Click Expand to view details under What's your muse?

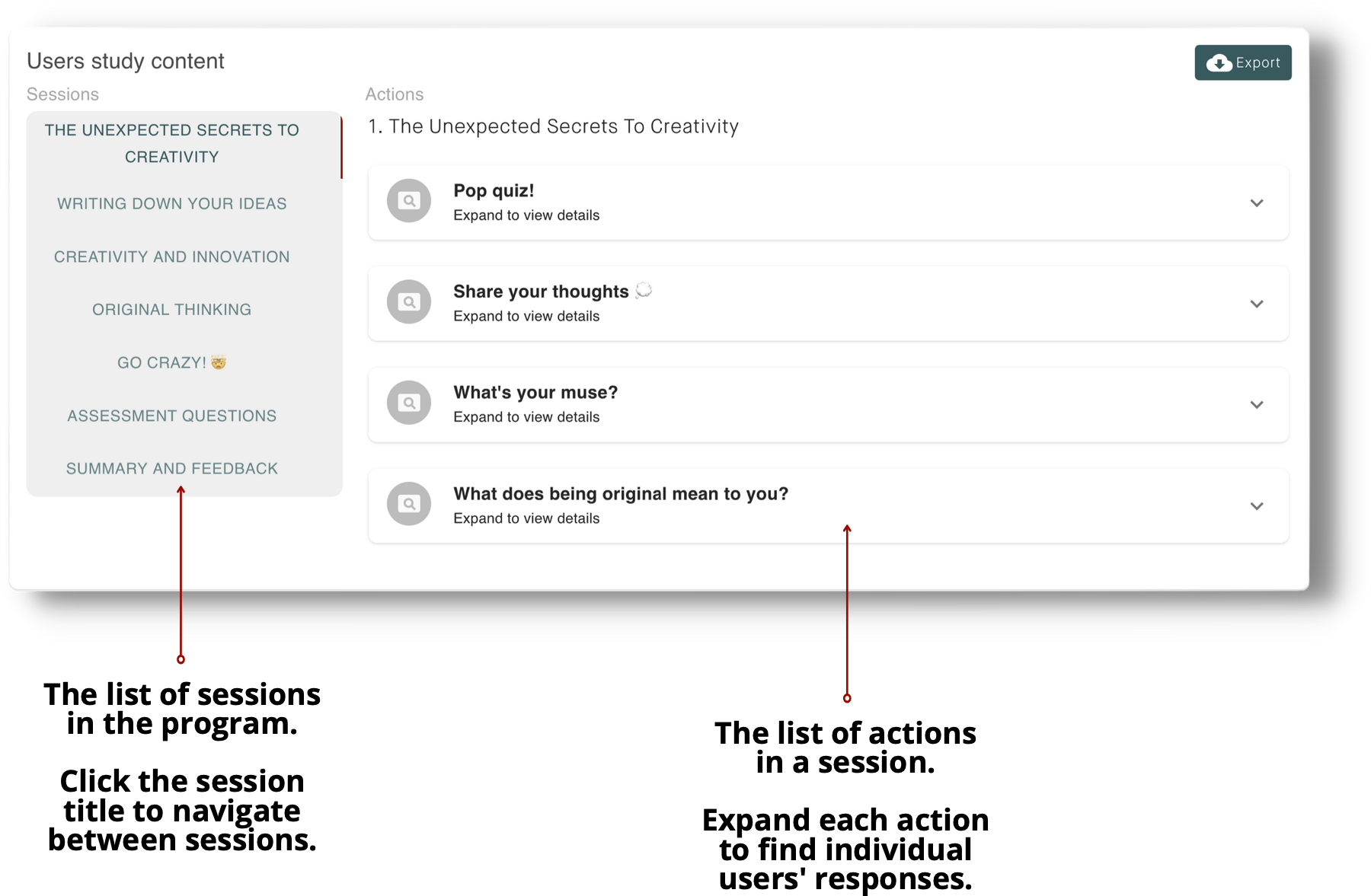pyautogui.click(x=526, y=417)
